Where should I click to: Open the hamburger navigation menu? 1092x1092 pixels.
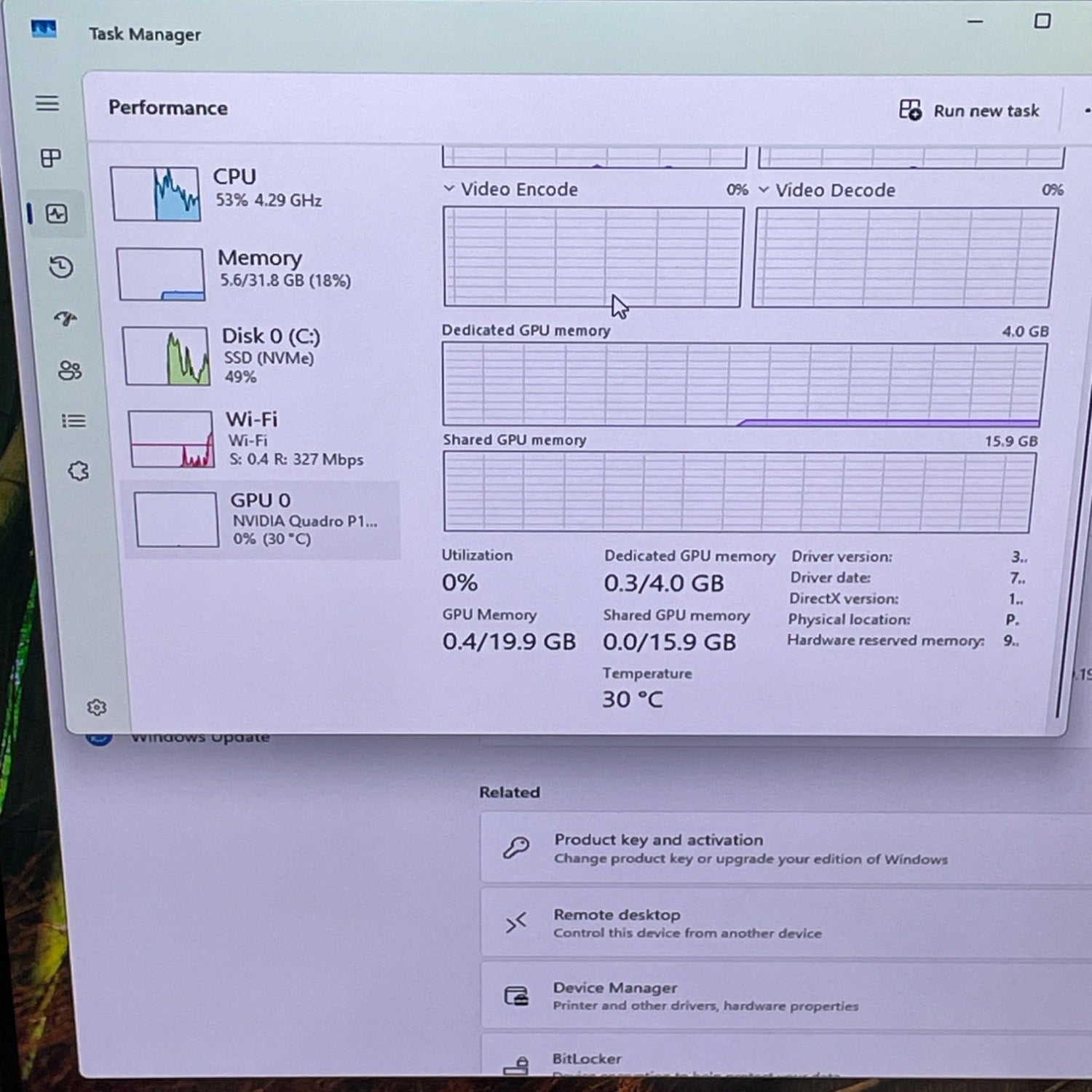click(x=47, y=103)
